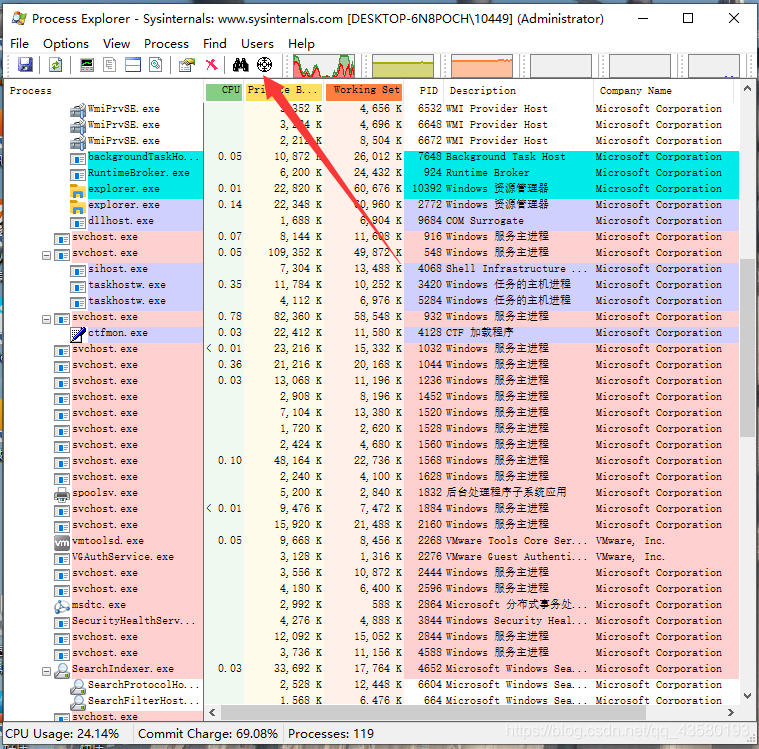This screenshot has width=759, height=749.
Task: Open the Help menu
Action: pos(302,44)
